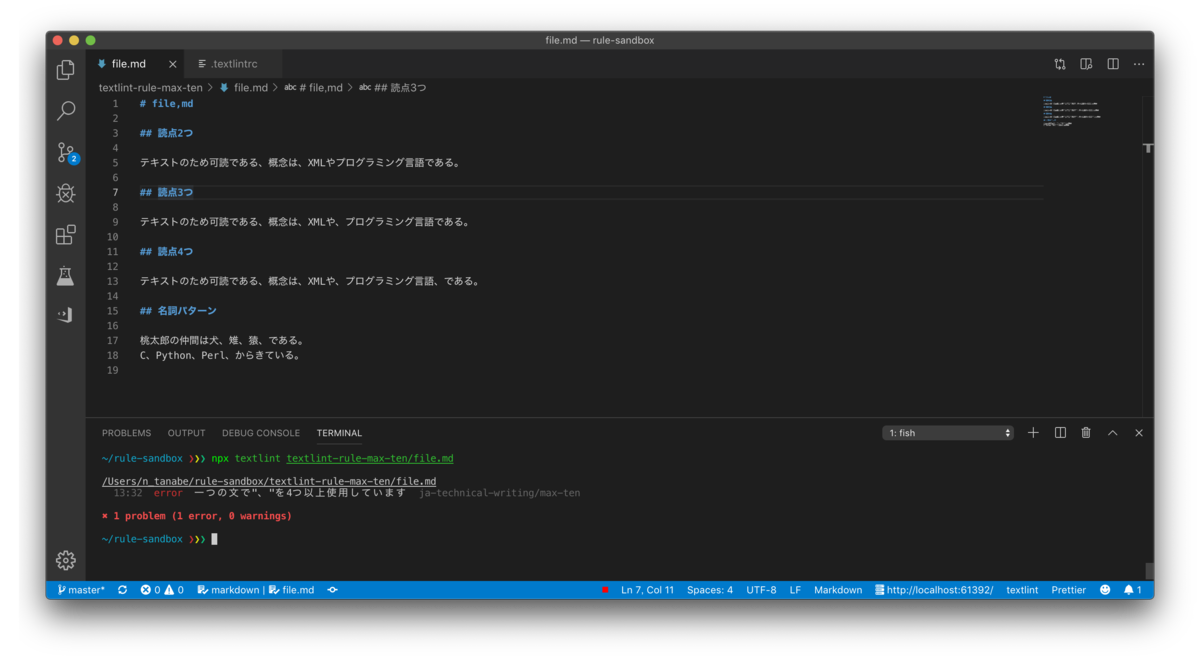Click the master* branch in status bar
The width and height of the screenshot is (1200, 660).
80,590
